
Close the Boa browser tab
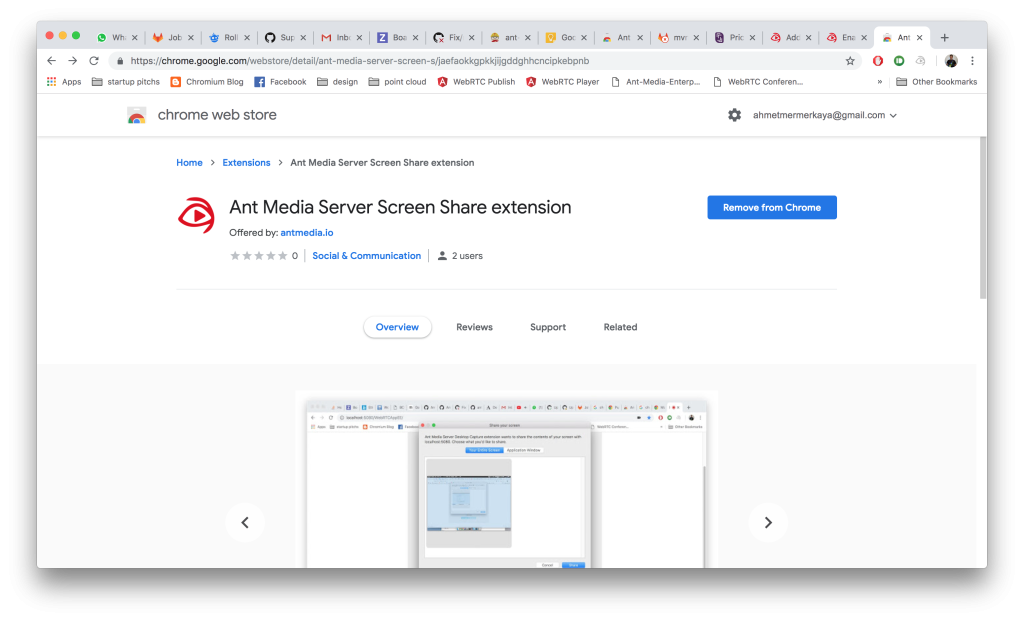(415, 38)
